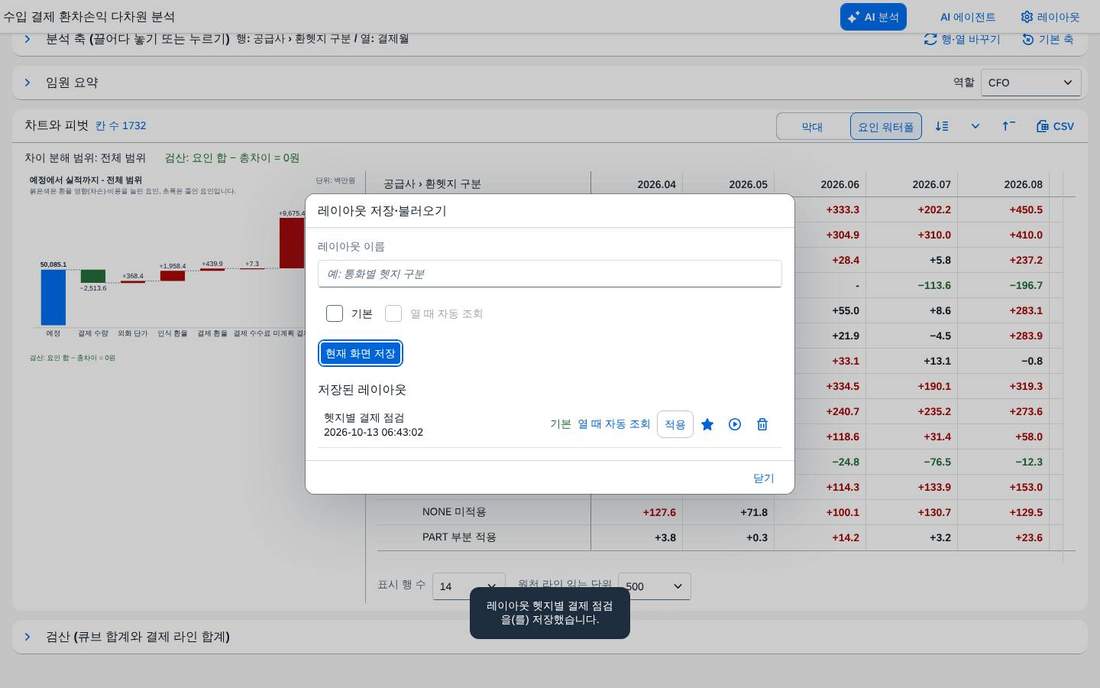Expand the 임원 요약 section
Screen dimensions: 1100x688
click(x=27, y=83)
